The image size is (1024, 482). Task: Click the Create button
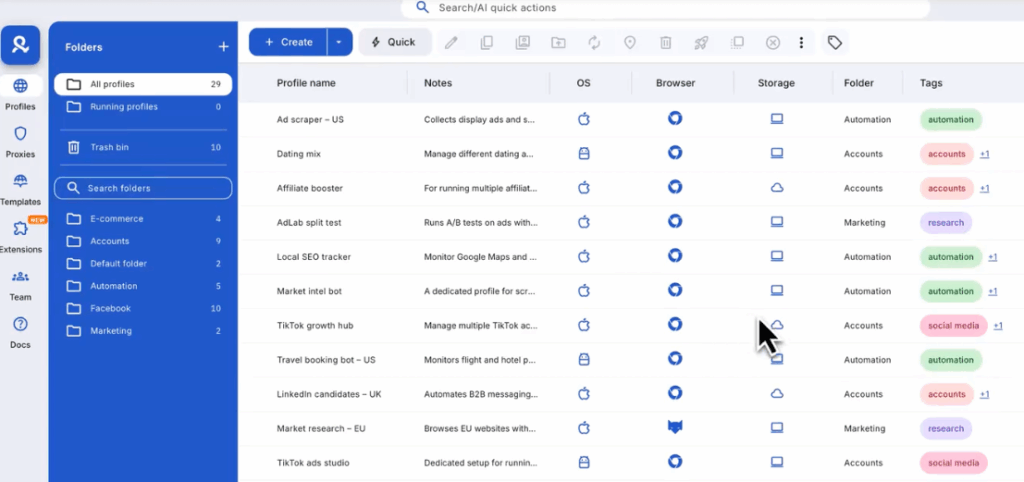point(288,42)
